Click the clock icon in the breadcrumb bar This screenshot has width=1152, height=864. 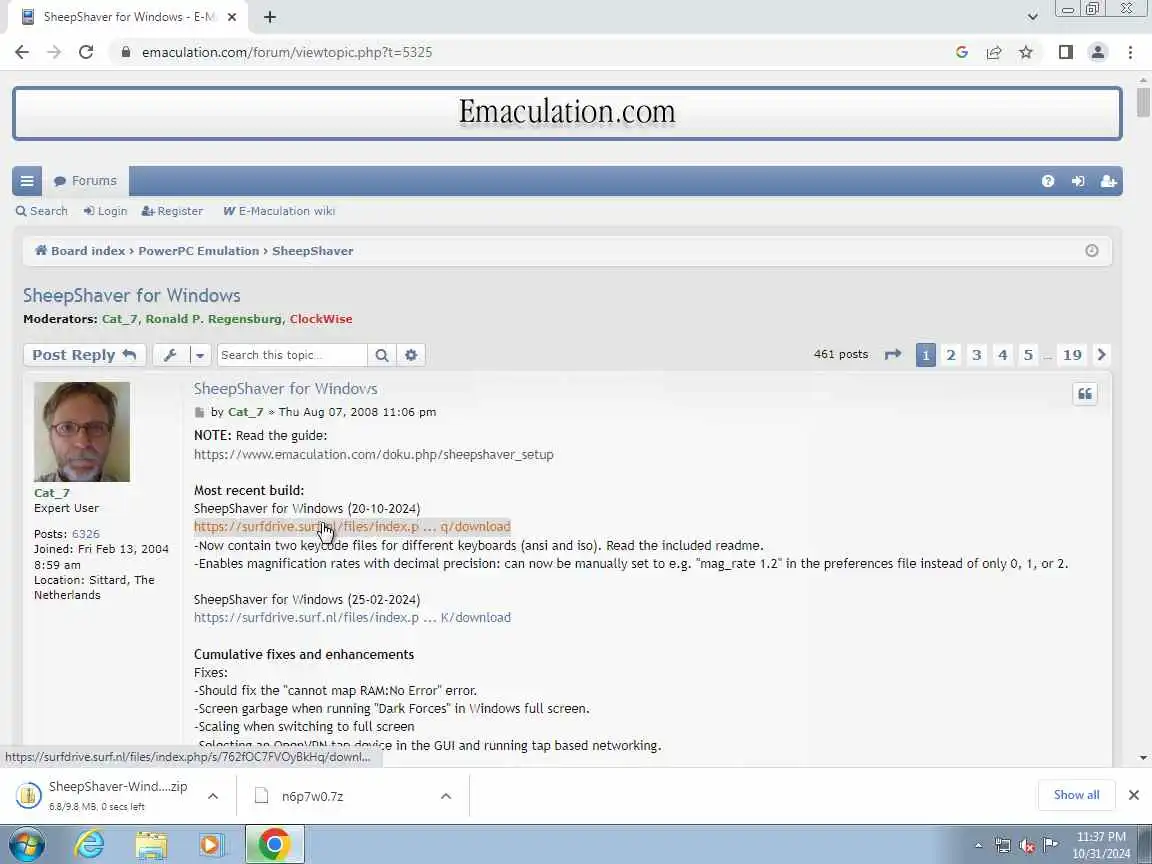pos(1092,251)
